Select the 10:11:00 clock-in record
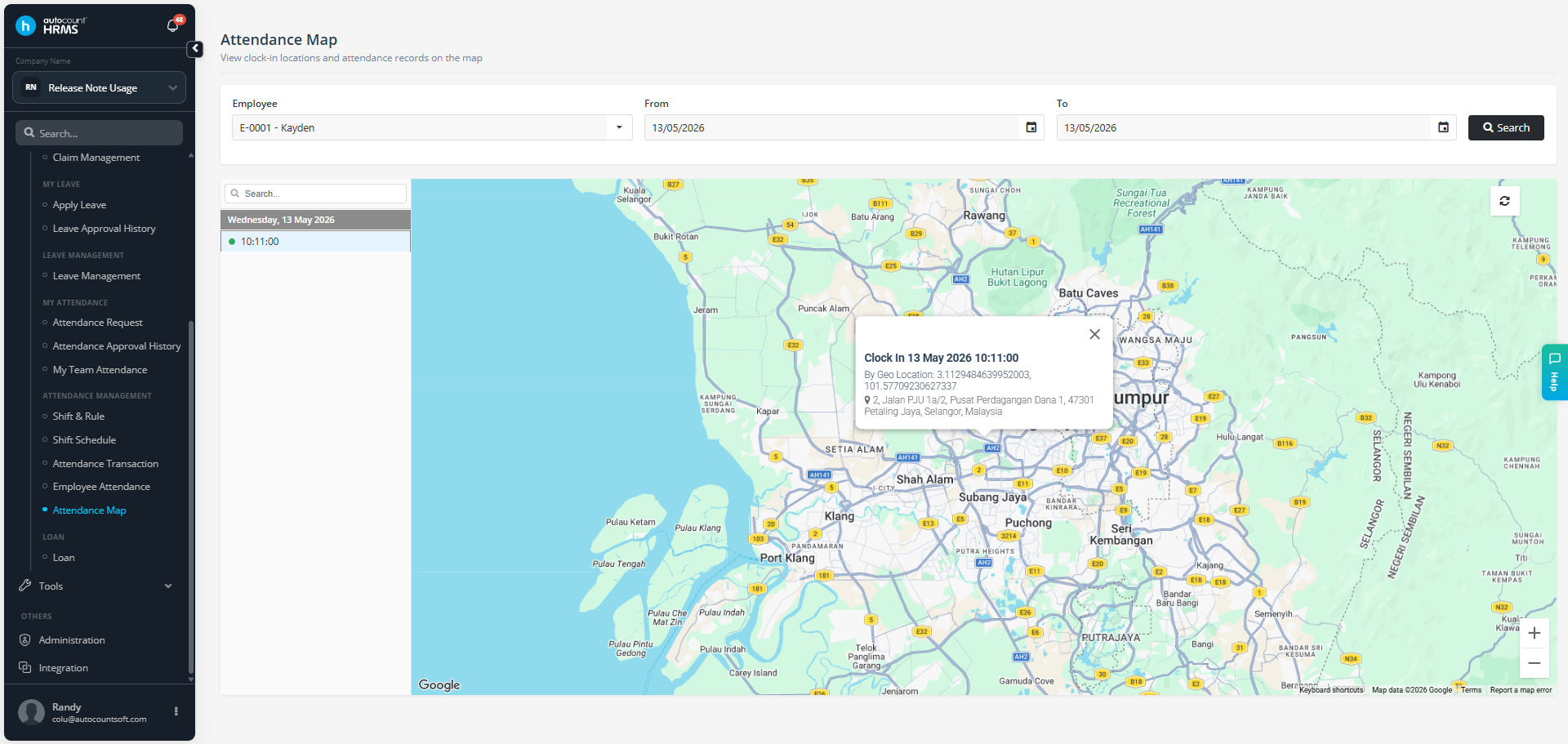 pyautogui.click(x=315, y=242)
